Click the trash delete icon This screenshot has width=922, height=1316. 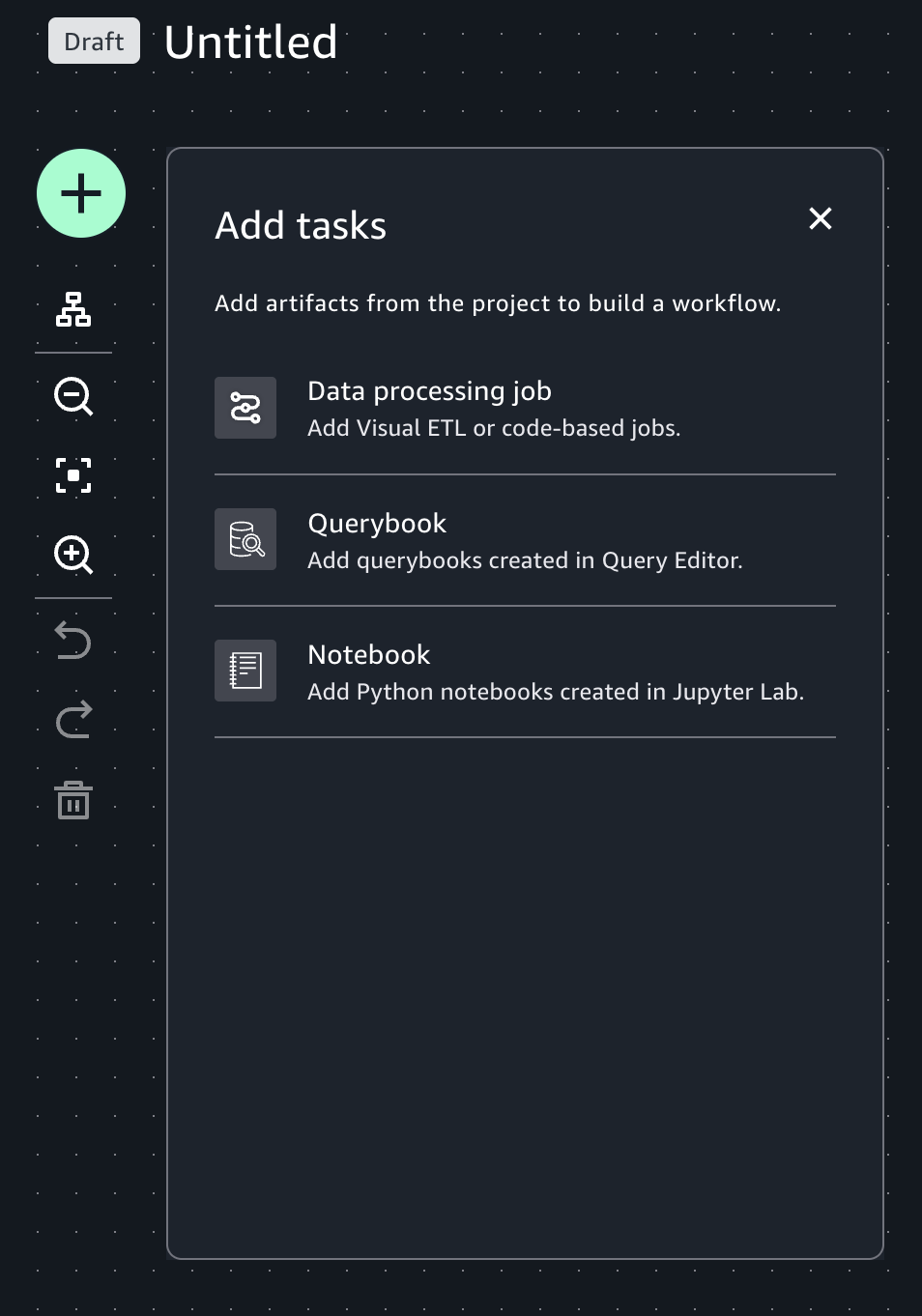click(73, 800)
